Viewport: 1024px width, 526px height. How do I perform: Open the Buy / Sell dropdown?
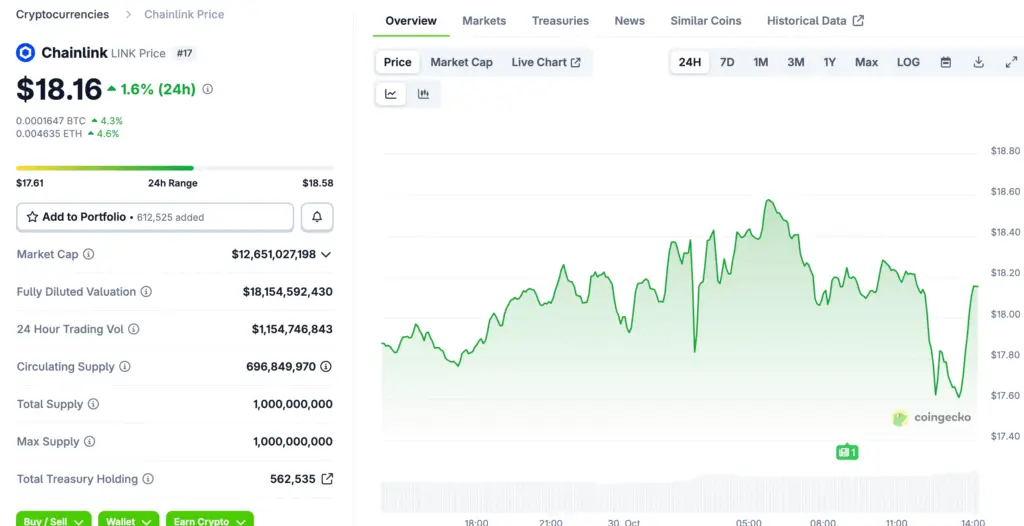pyautogui.click(x=54, y=520)
